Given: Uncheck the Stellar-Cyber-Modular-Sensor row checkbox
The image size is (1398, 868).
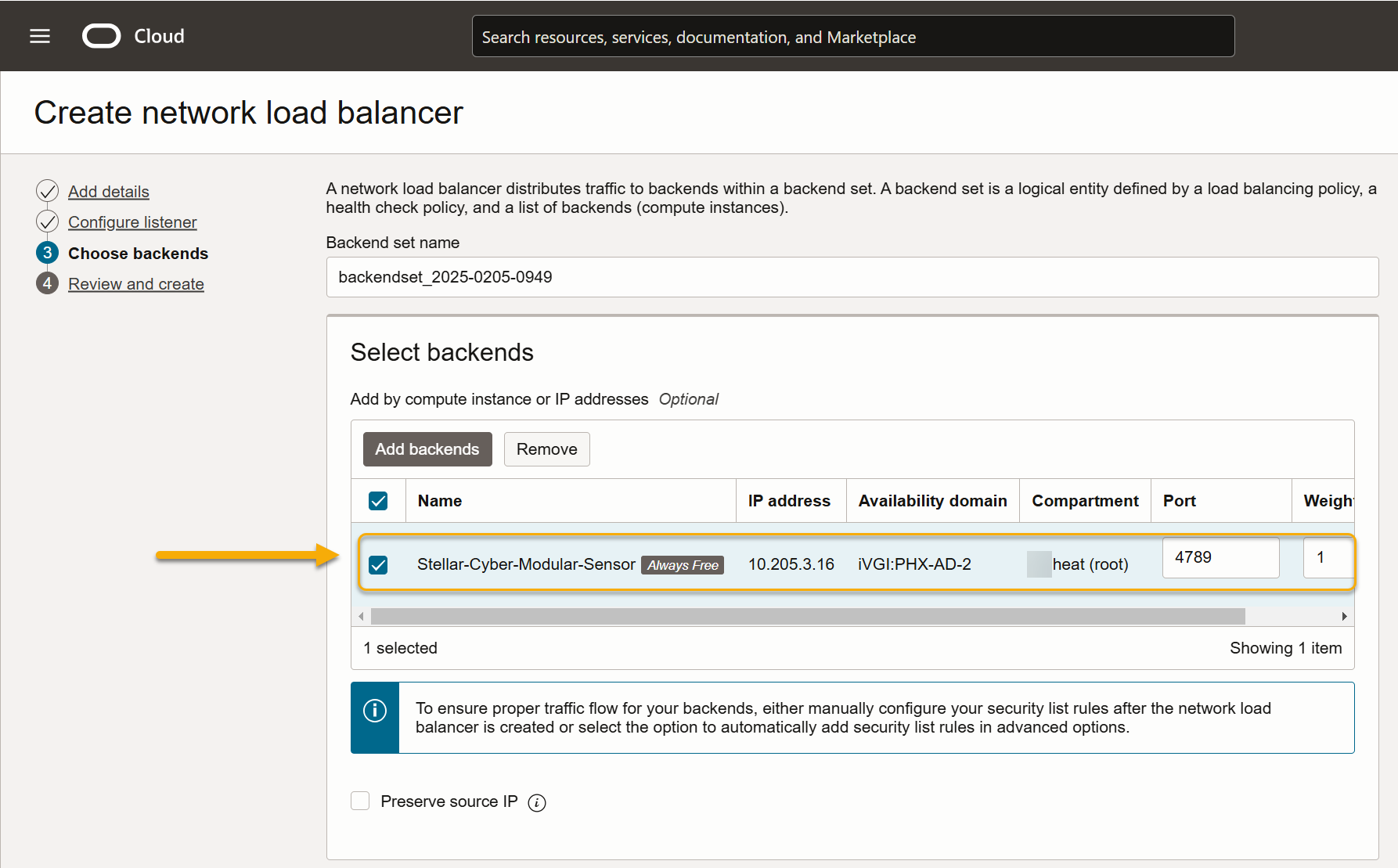Looking at the screenshot, I should click(x=378, y=564).
